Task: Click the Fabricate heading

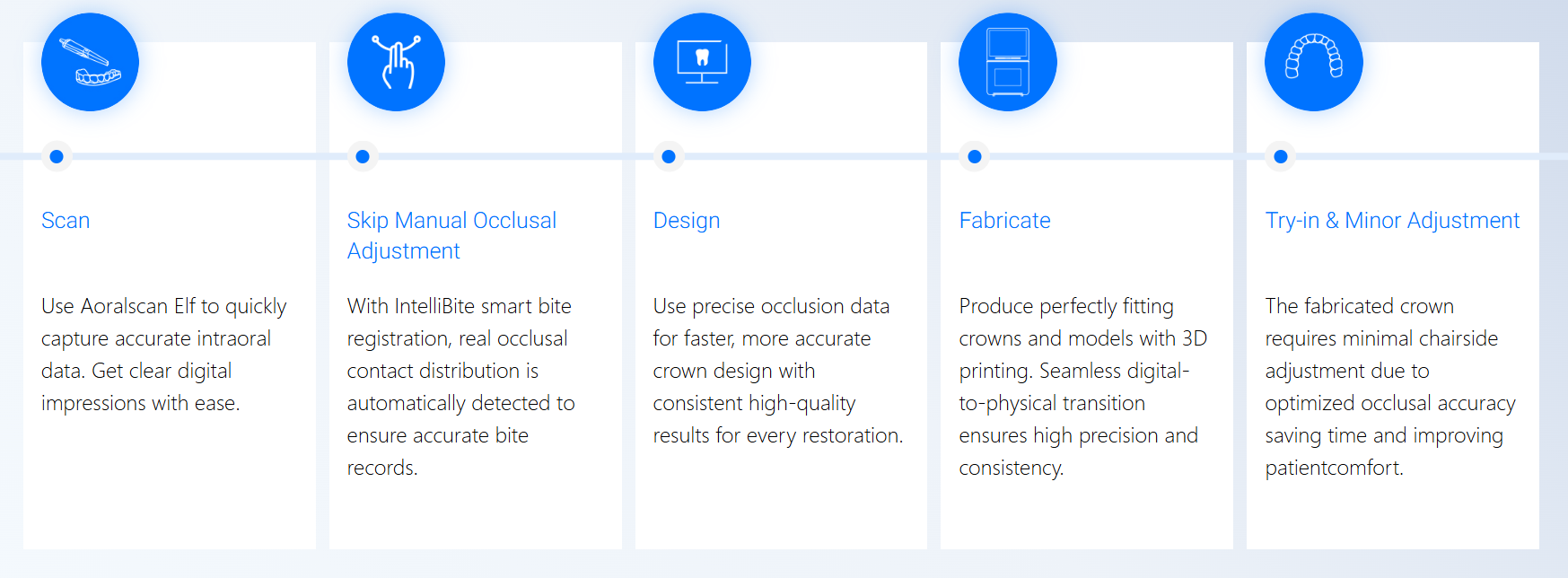Action: [x=1004, y=221]
